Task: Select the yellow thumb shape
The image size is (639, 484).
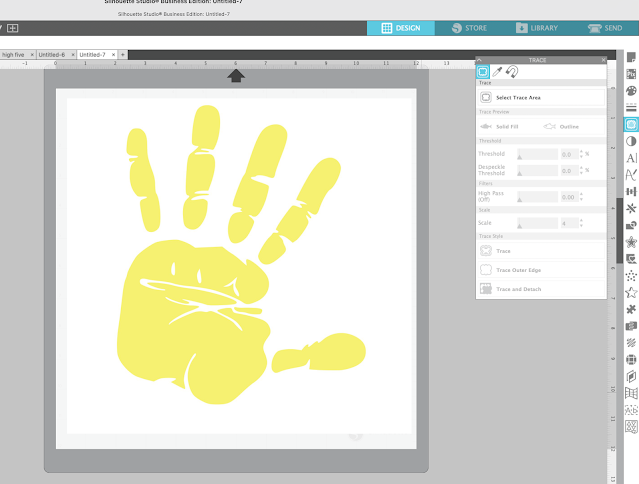Action: click(319, 352)
